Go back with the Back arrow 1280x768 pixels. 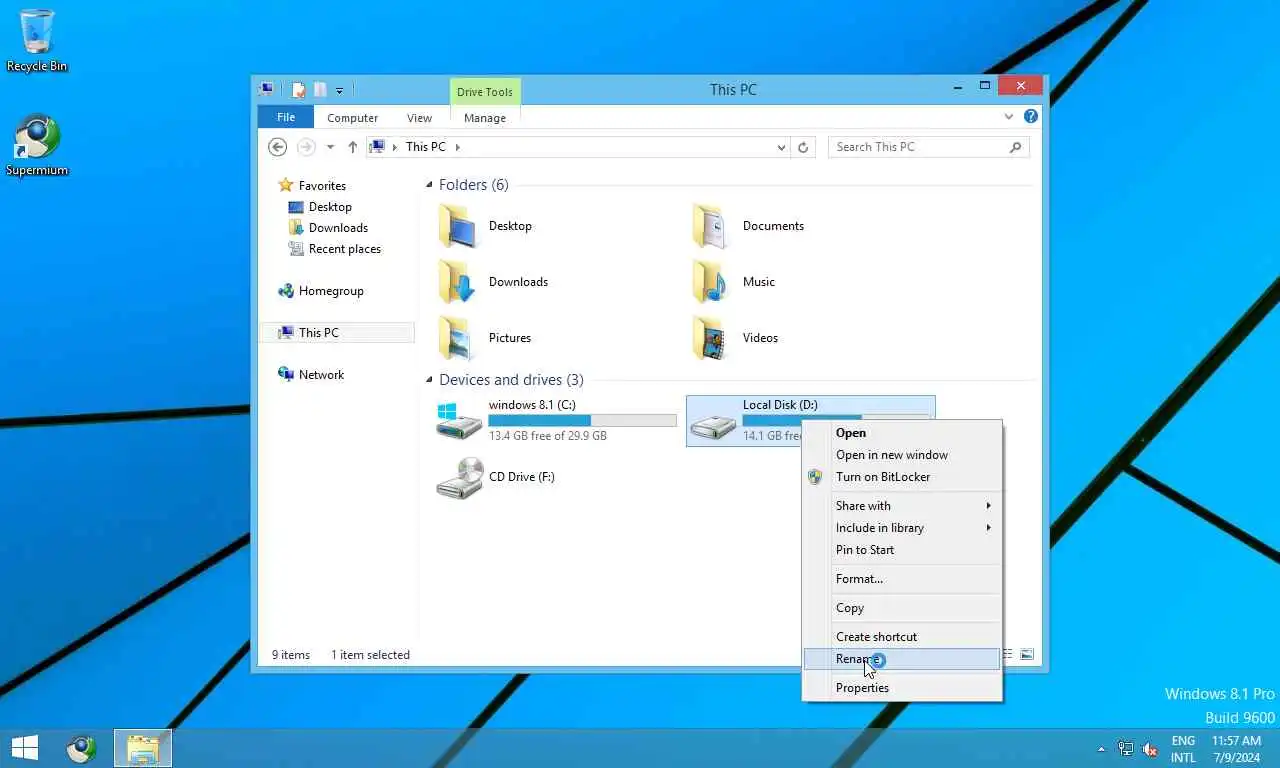[278, 147]
